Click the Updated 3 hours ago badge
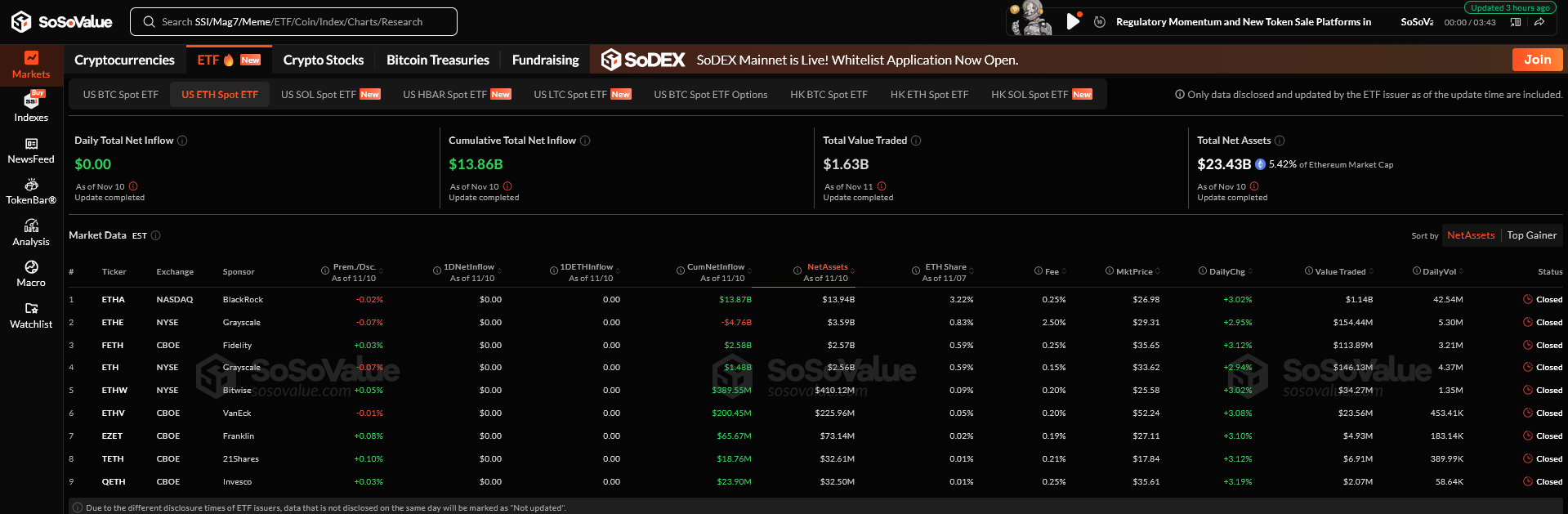The height and width of the screenshot is (514, 1568). coord(1510,7)
